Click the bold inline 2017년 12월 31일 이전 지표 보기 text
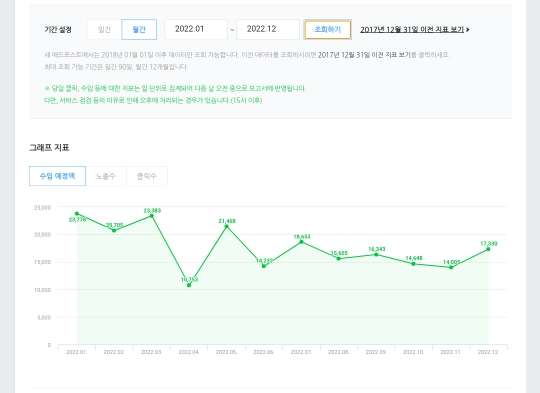This screenshot has height=393, width=540. coord(364,55)
